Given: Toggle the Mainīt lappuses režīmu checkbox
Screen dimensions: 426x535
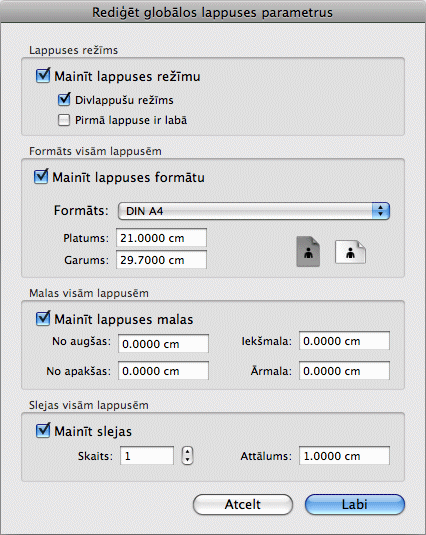Looking at the screenshot, I should [43, 75].
